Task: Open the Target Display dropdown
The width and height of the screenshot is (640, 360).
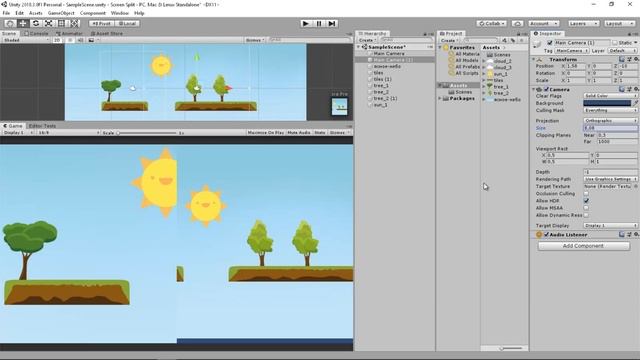Action: click(x=611, y=225)
